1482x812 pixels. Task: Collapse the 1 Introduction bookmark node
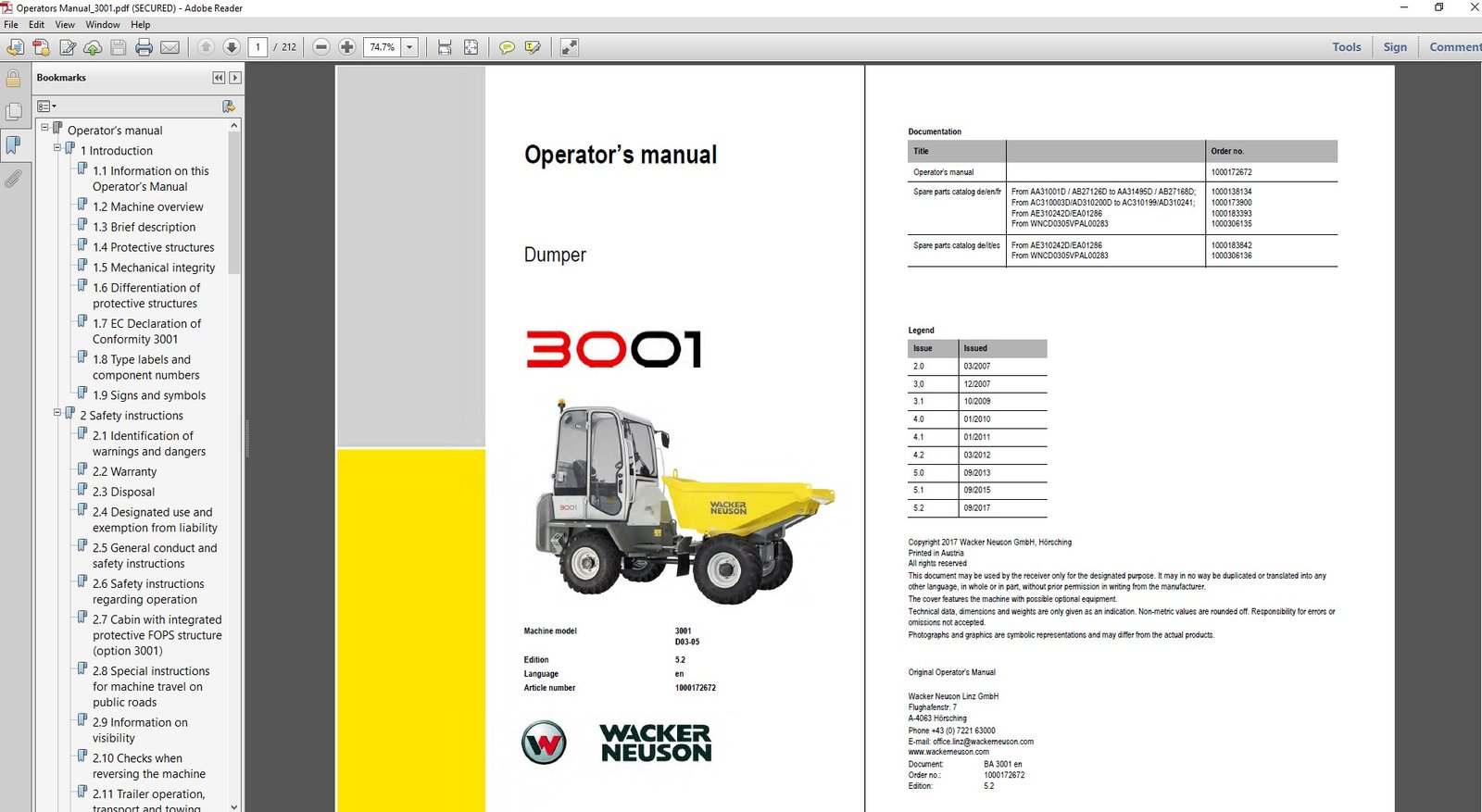pyautogui.click(x=57, y=148)
